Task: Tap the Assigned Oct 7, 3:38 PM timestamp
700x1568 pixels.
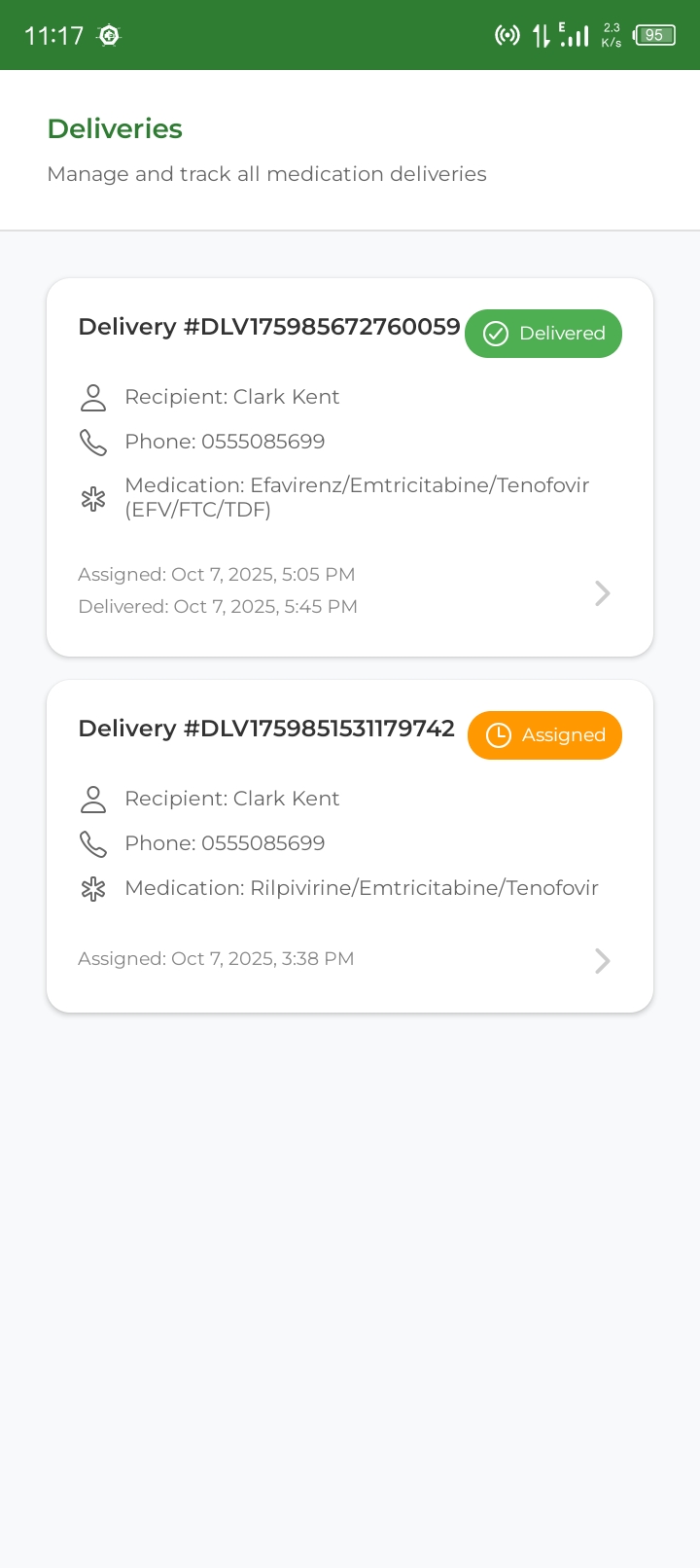Action: pos(216,959)
